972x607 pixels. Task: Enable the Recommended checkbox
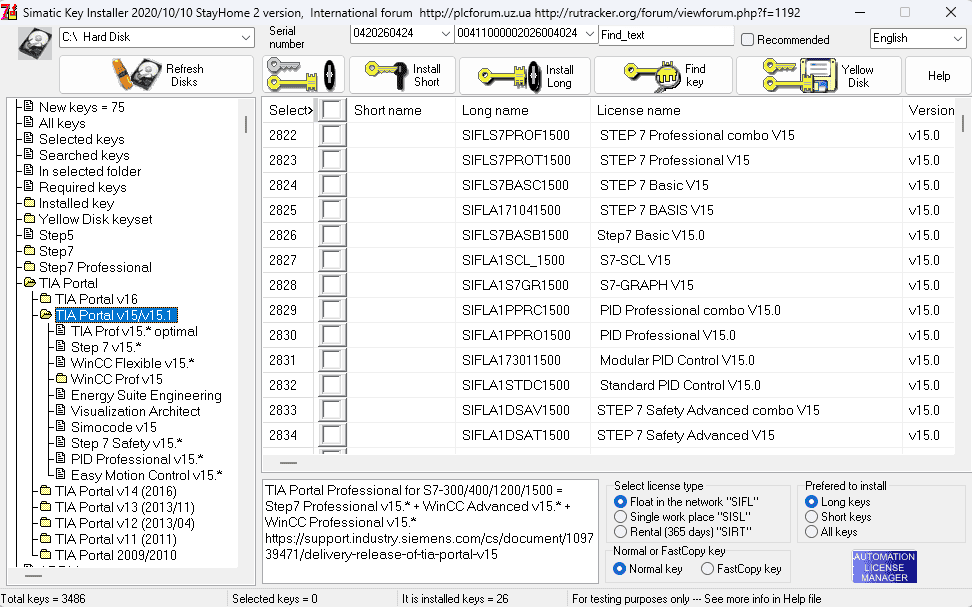click(x=748, y=40)
